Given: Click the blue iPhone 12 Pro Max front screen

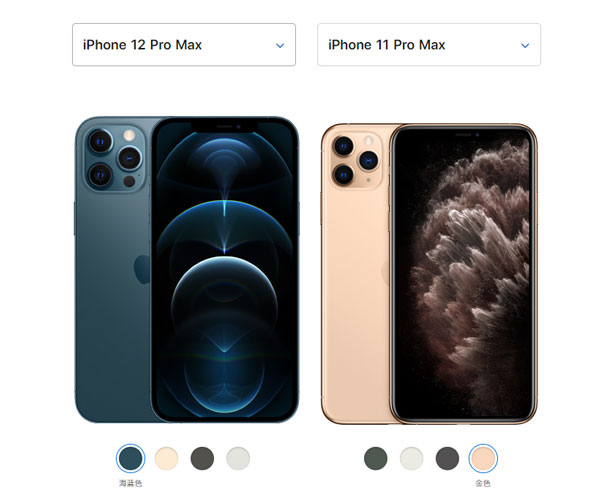Looking at the screenshot, I should [x=225, y=270].
